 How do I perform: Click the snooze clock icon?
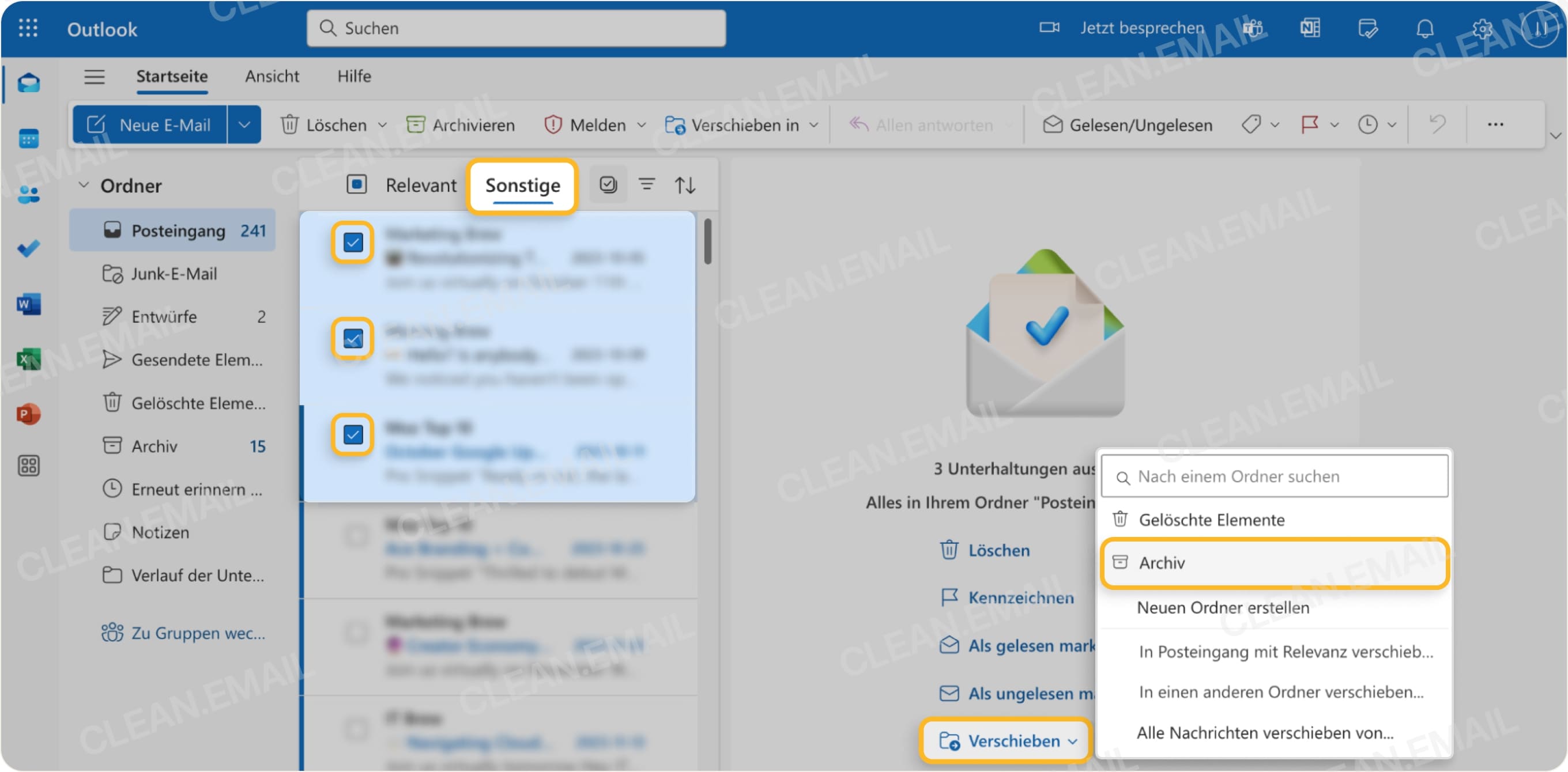pos(1367,124)
